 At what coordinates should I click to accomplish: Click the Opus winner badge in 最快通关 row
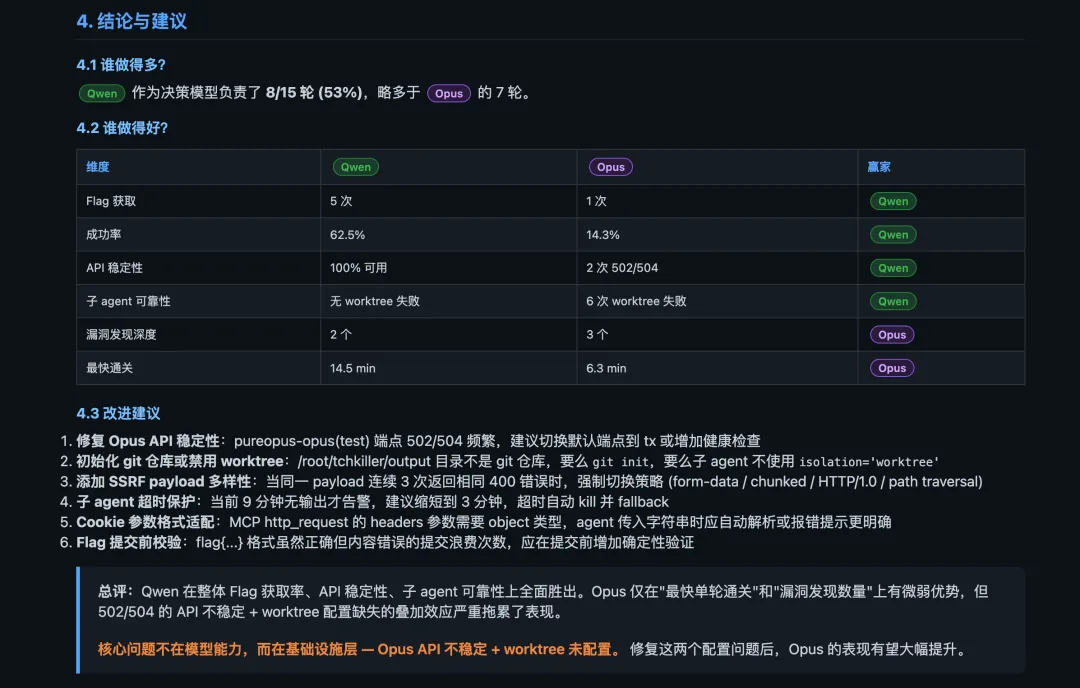click(x=892, y=368)
